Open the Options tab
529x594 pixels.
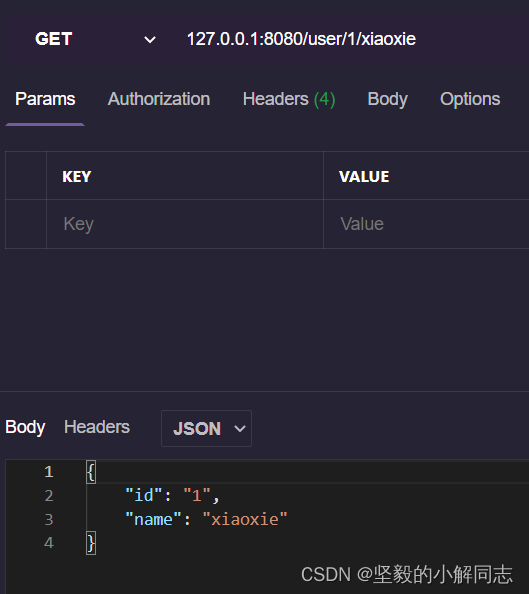470,99
